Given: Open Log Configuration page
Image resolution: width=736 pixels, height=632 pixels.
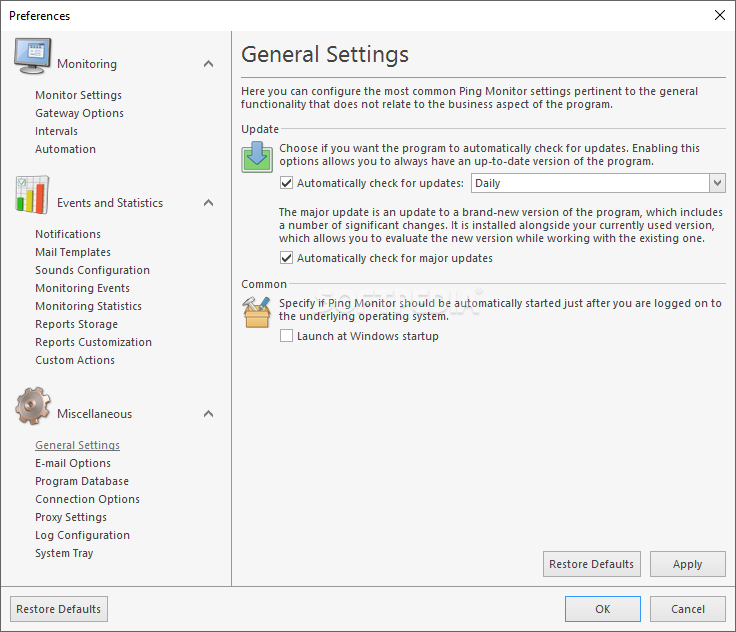Looking at the screenshot, I should 82,535.
